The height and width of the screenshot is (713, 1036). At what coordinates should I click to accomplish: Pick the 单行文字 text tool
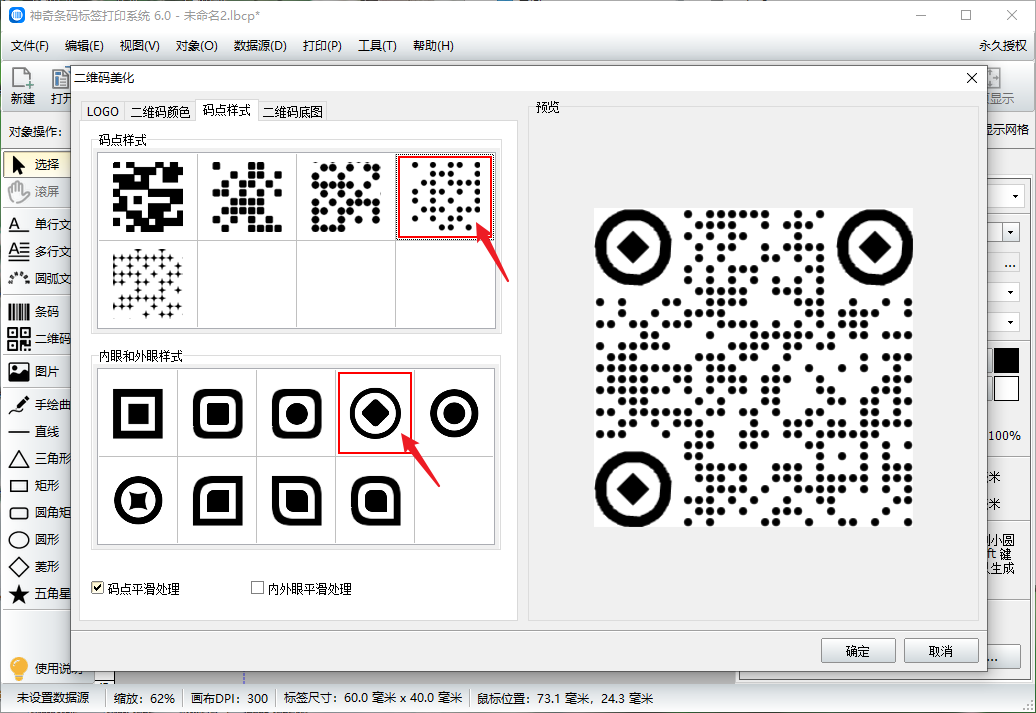point(38,225)
